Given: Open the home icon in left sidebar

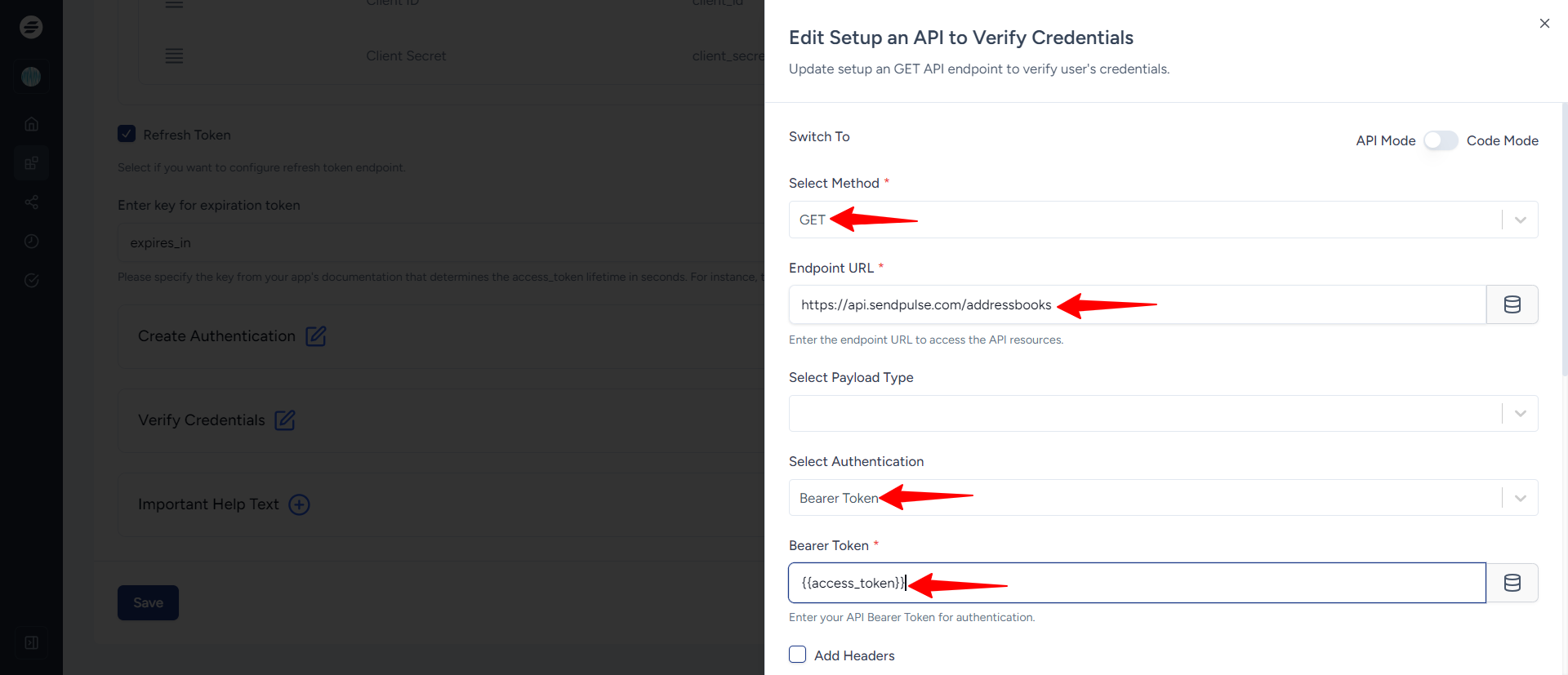Looking at the screenshot, I should tap(31, 124).
